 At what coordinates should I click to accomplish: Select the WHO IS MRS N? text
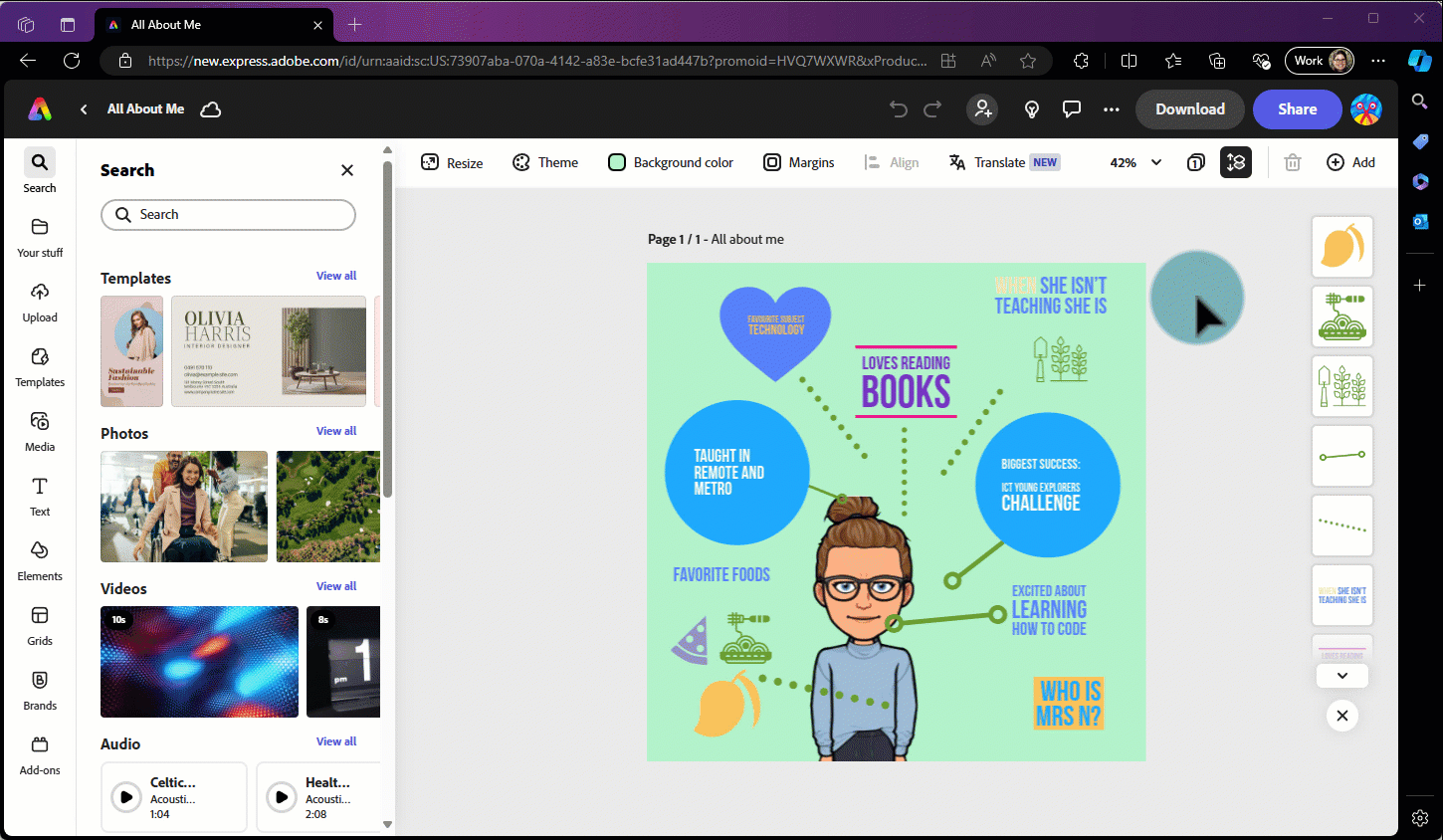[1069, 704]
